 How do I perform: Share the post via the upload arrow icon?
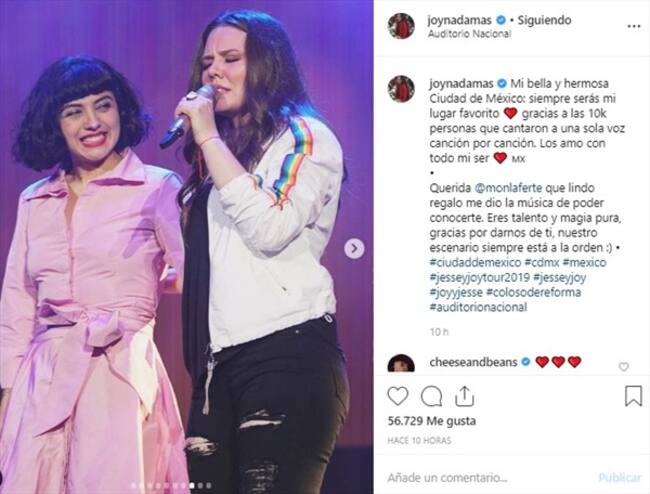click(464, 396)
